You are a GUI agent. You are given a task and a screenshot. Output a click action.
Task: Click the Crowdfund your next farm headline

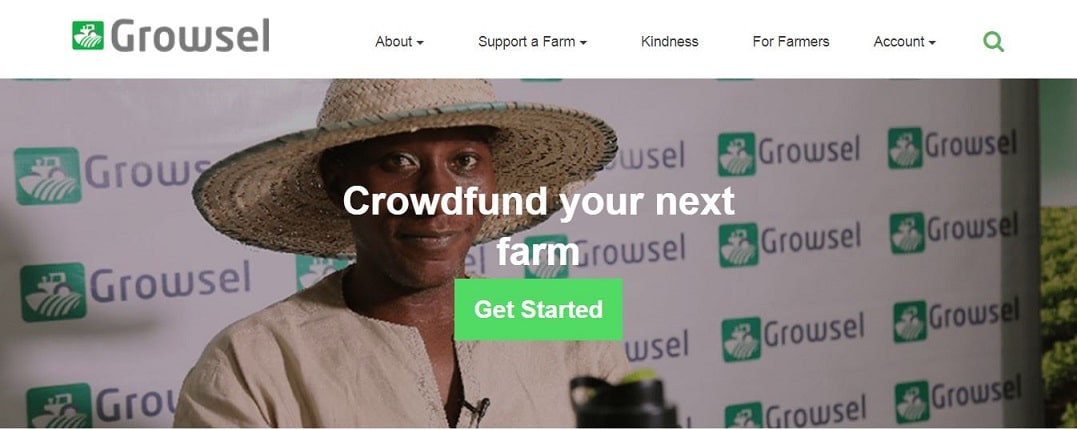pyautogui.click(x=538, y=226)
